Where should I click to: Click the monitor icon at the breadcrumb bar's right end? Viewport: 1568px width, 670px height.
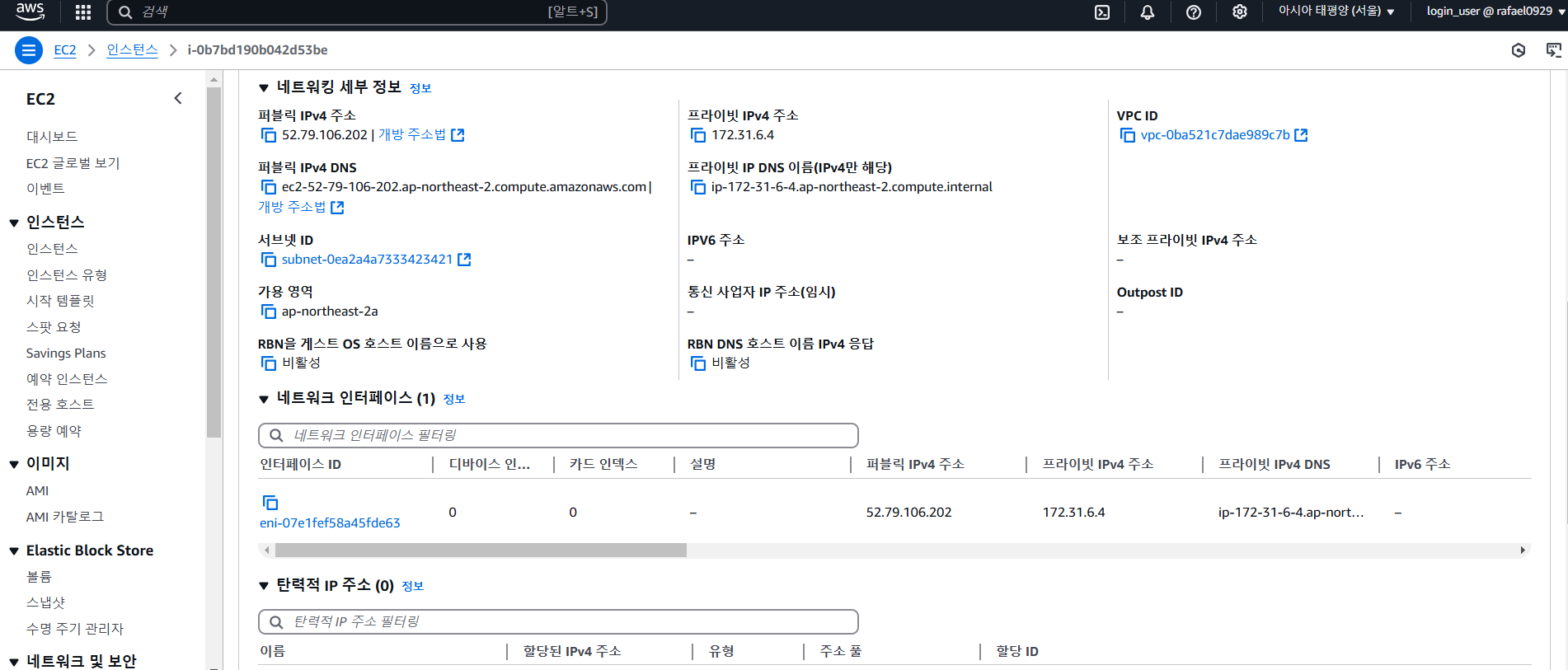coord(1554,50)
